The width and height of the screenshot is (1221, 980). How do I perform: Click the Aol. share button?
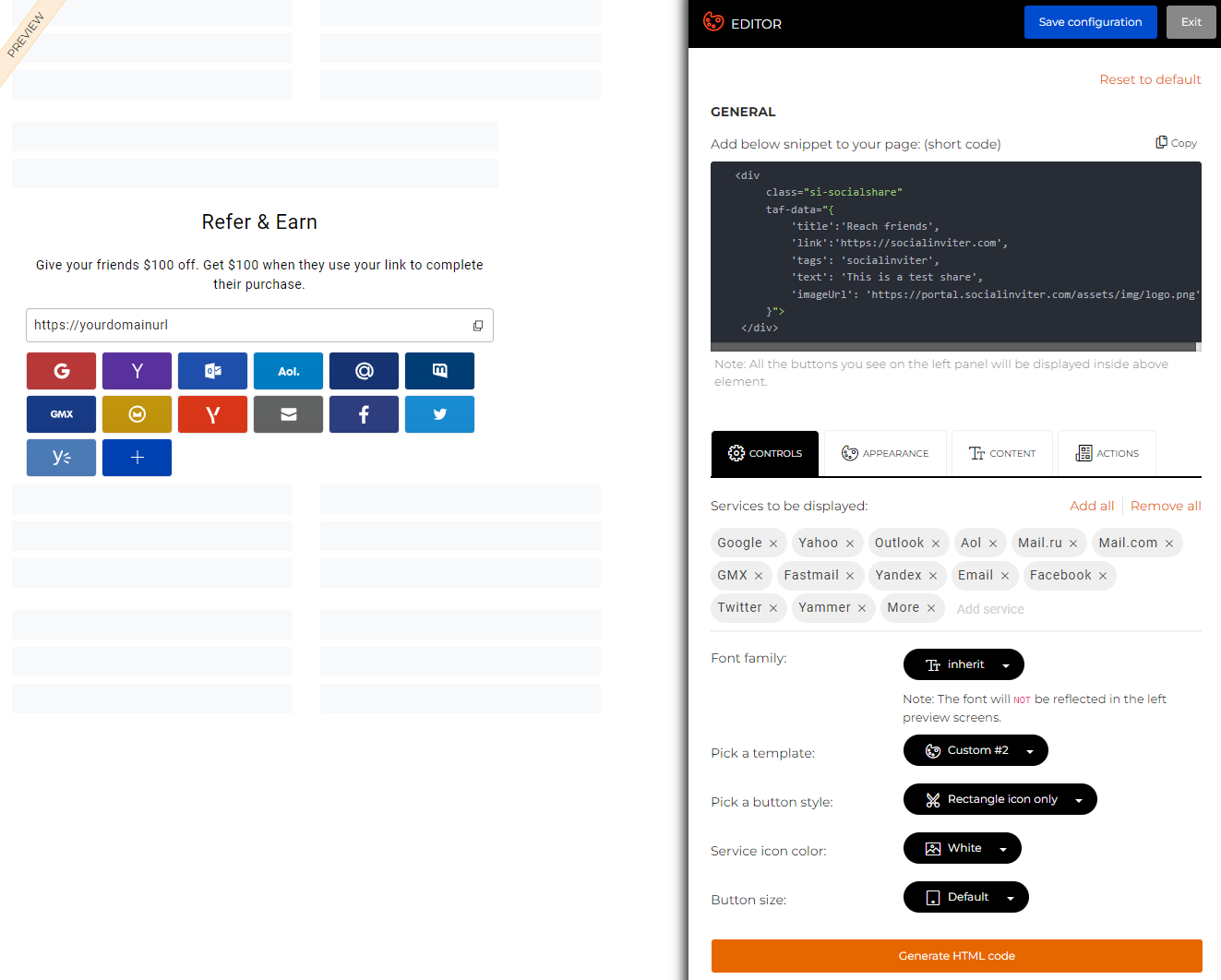tap(288, 371)
